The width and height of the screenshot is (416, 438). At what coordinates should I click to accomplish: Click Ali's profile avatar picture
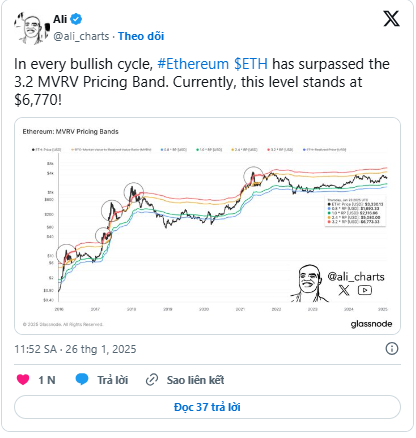tap(31, 29)
